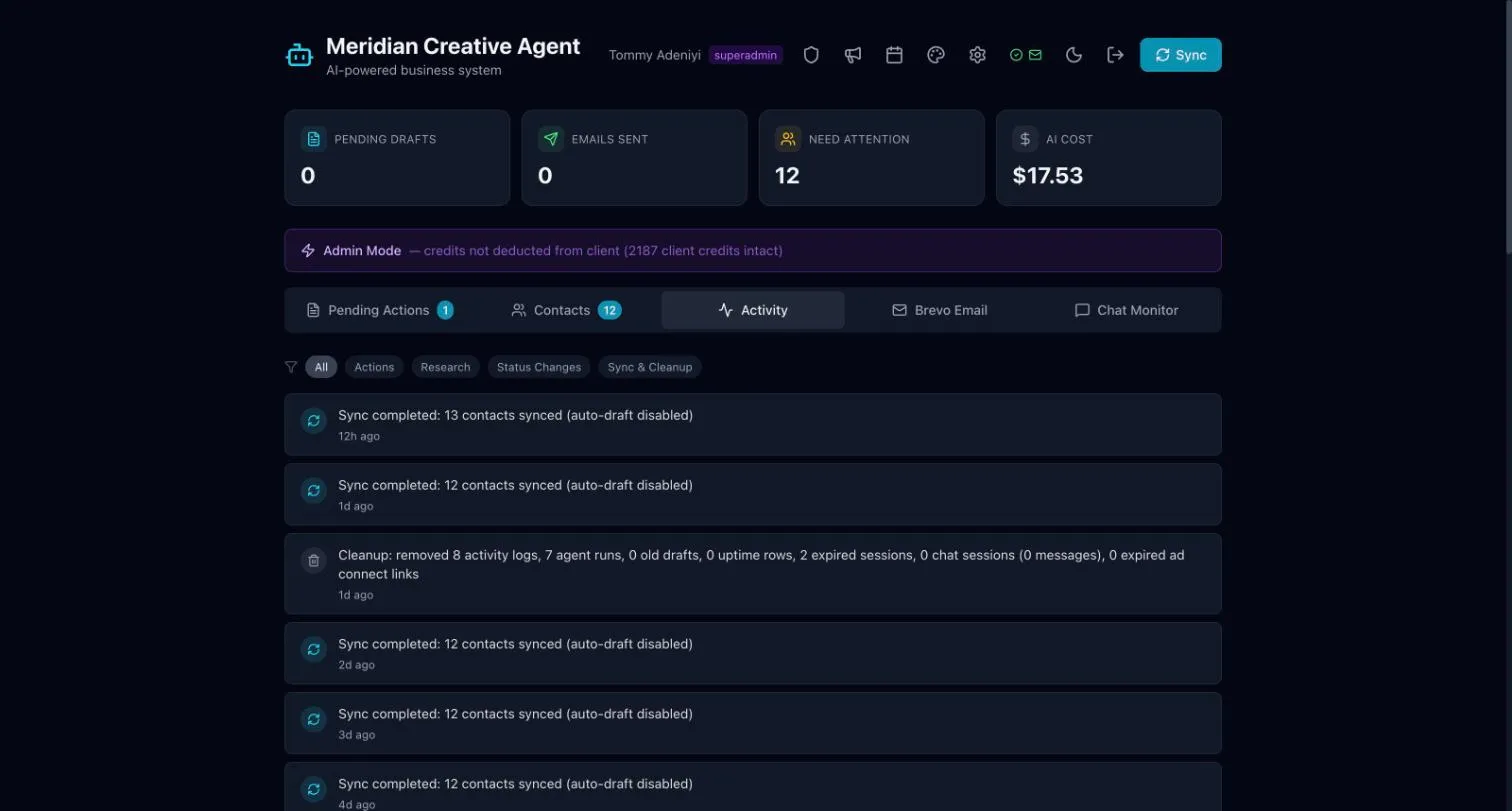Viewport: 1512px width, 811px height.
Task: Open the Brevo Email tab
Action: [x=940, y=310]
